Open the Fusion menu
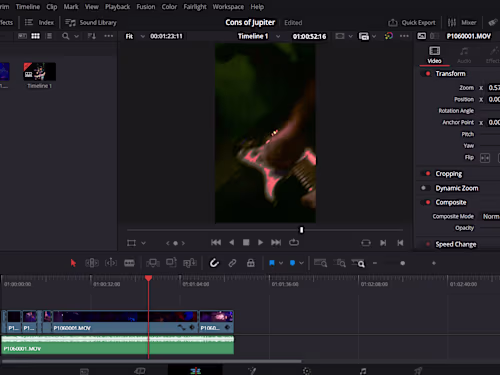Image resolution: width=500 pixels, height=375 pixels. (146, 7)
